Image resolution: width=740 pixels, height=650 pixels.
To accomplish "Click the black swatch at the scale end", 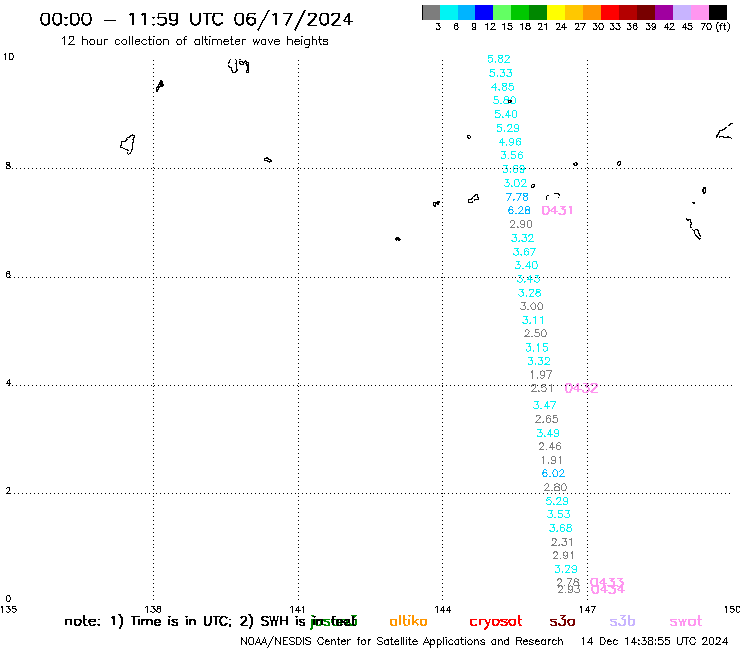I will 718,12.
